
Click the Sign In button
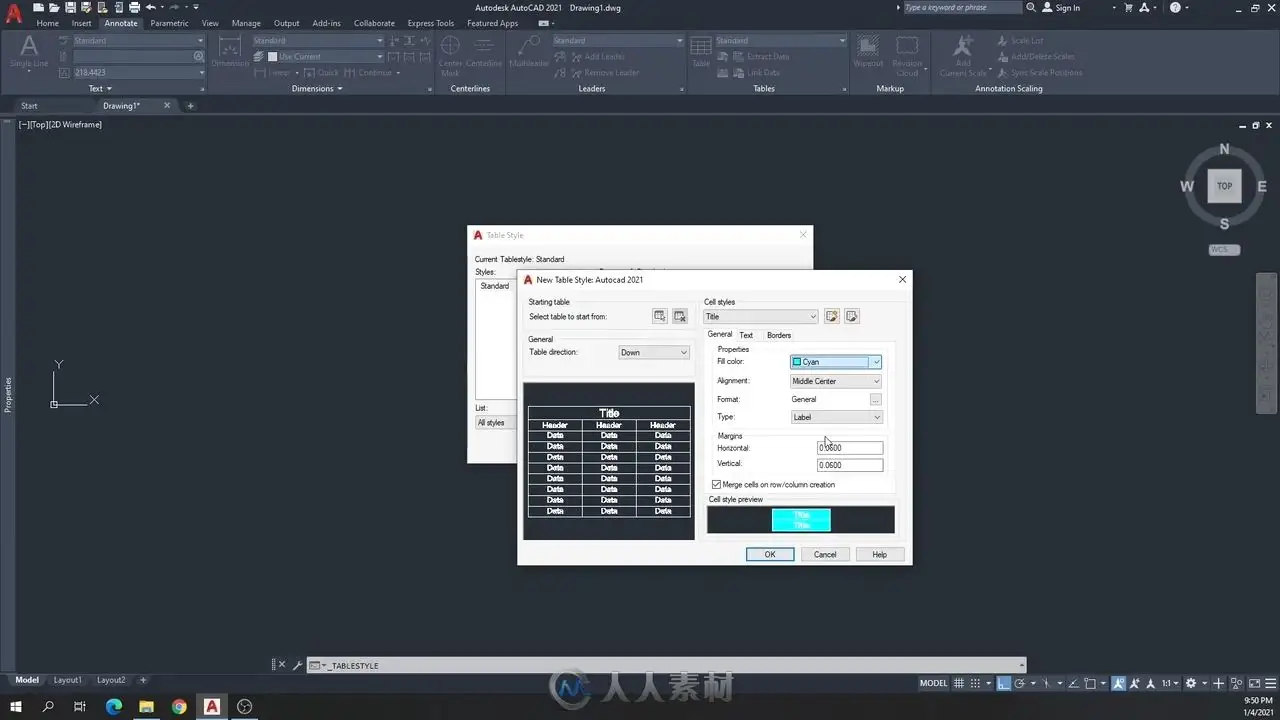pos(1061,7)
